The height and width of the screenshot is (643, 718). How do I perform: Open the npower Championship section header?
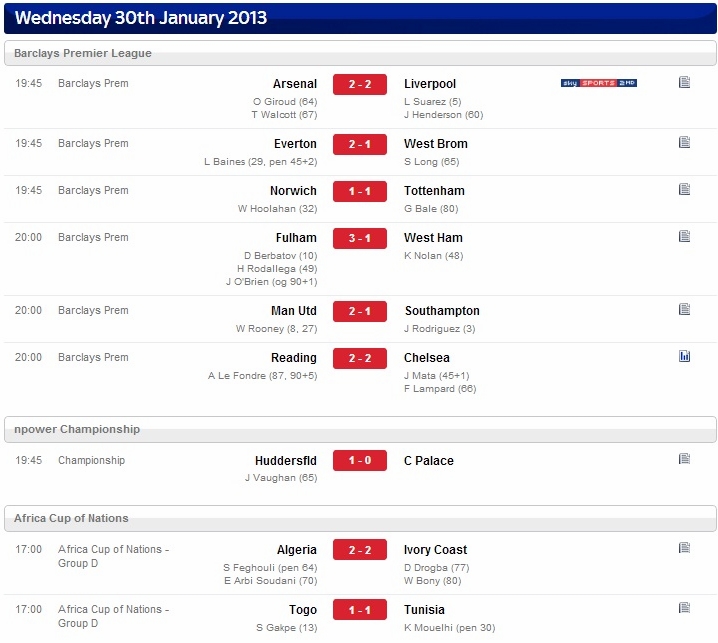pos(360,430)
